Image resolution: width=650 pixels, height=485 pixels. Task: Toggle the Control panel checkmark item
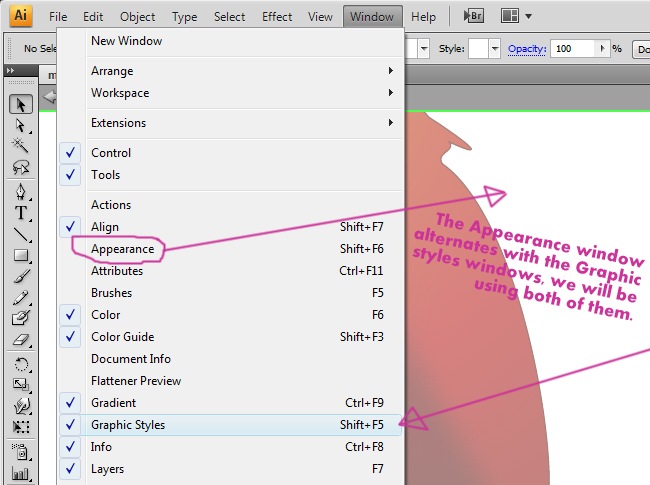pos(230,153)
